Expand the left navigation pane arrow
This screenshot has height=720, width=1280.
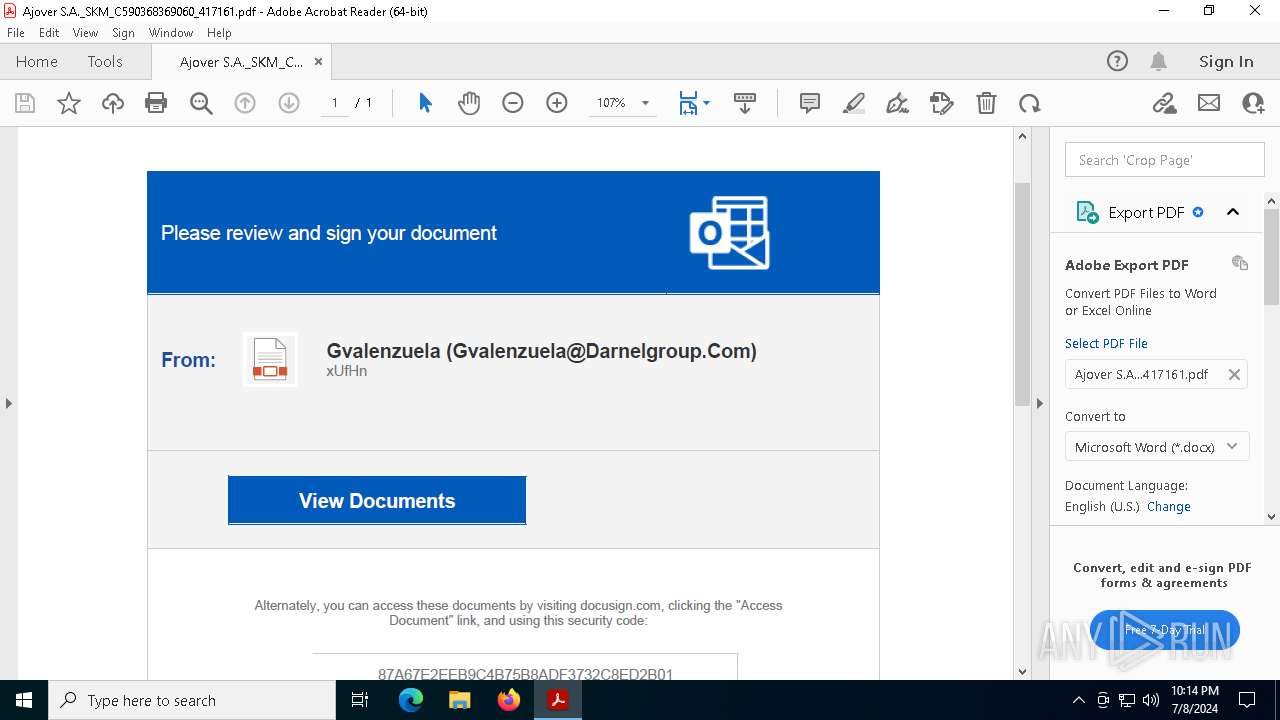[x=8, y=404]
